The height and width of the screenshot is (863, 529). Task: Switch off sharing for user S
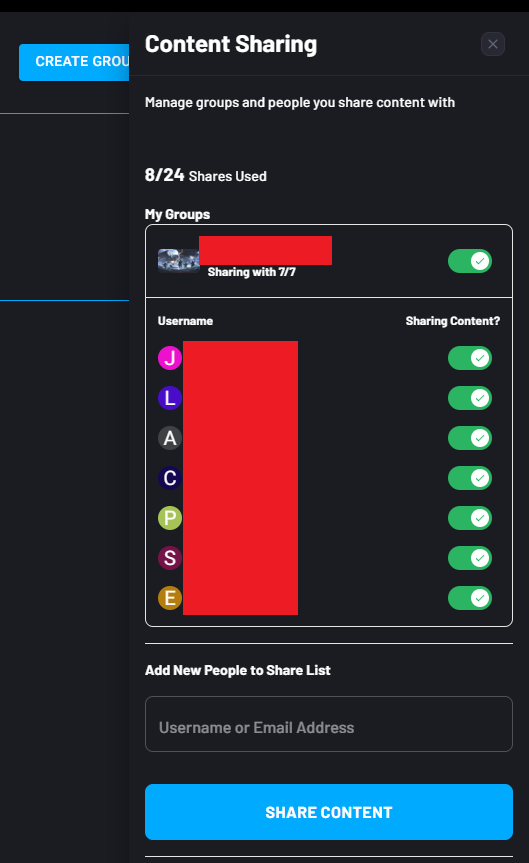coord(470,558)
